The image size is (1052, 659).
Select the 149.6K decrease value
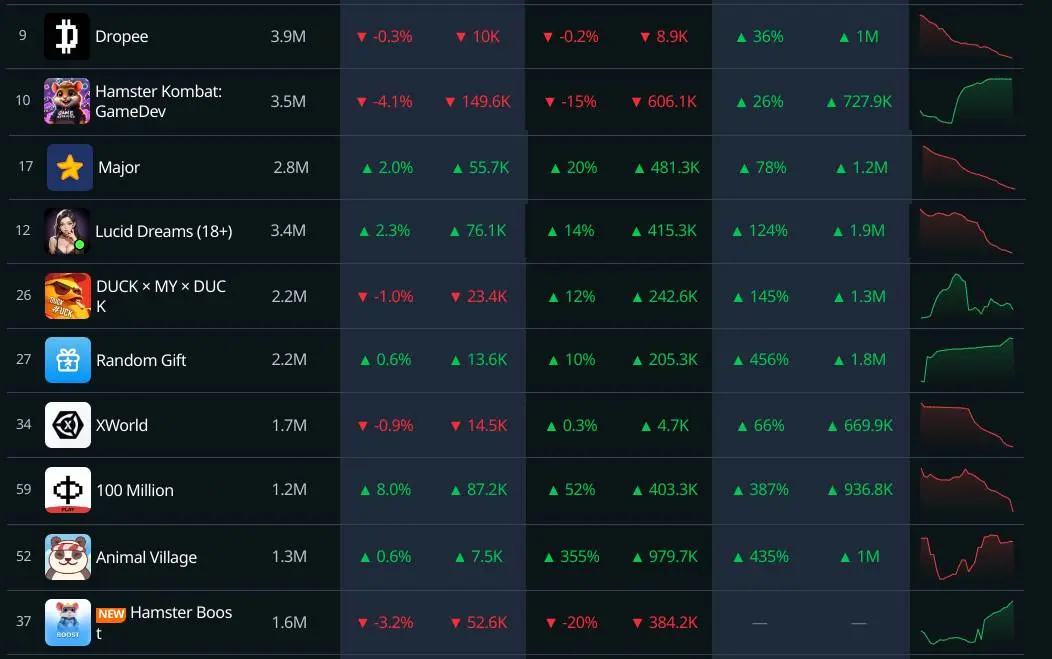click(x=478, y=101)
